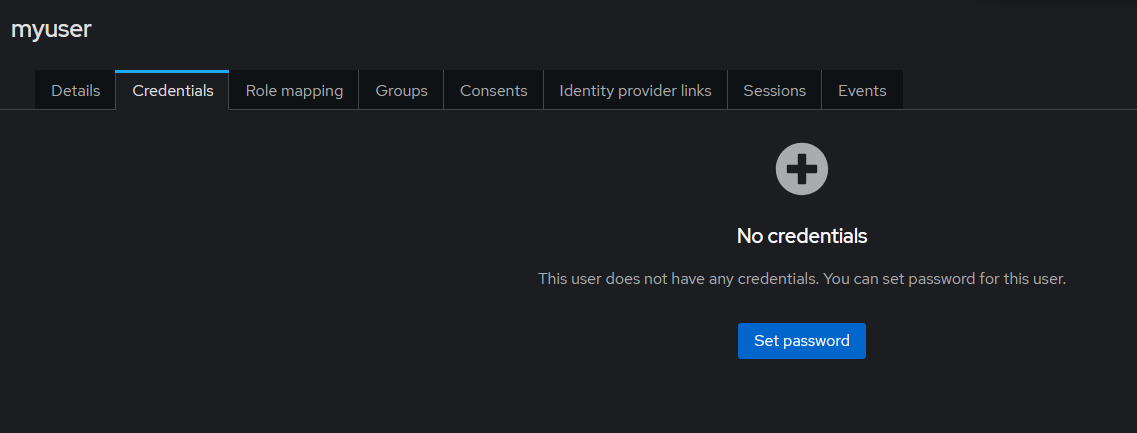Add a credential using the circular plus icon
Screen dimensions: 1137x433
pyautogui.click(x=801, y=169)
